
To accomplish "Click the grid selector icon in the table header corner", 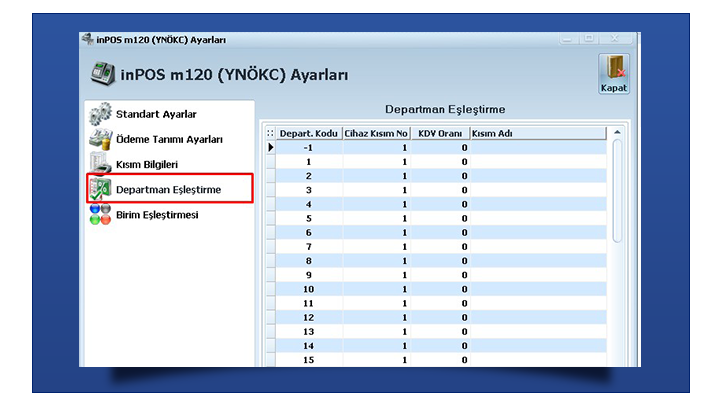I will [x=270, y=133].
